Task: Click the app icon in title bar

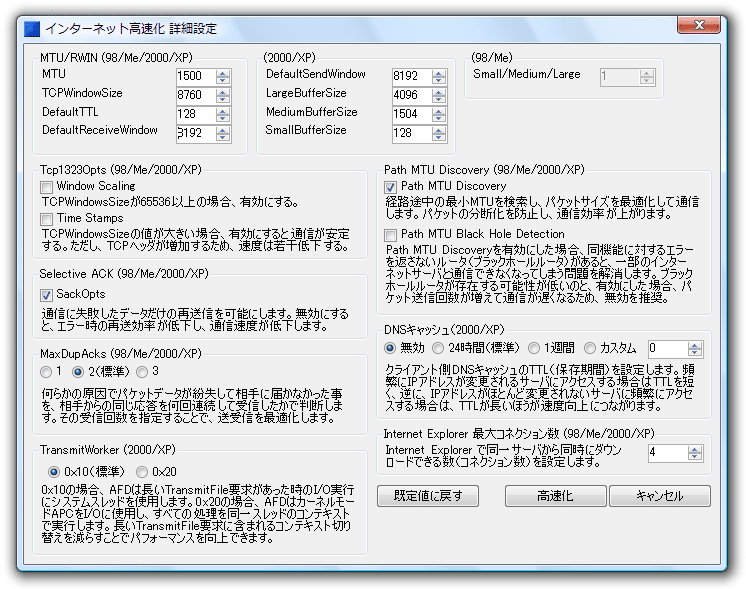Action: pos(31,29)
